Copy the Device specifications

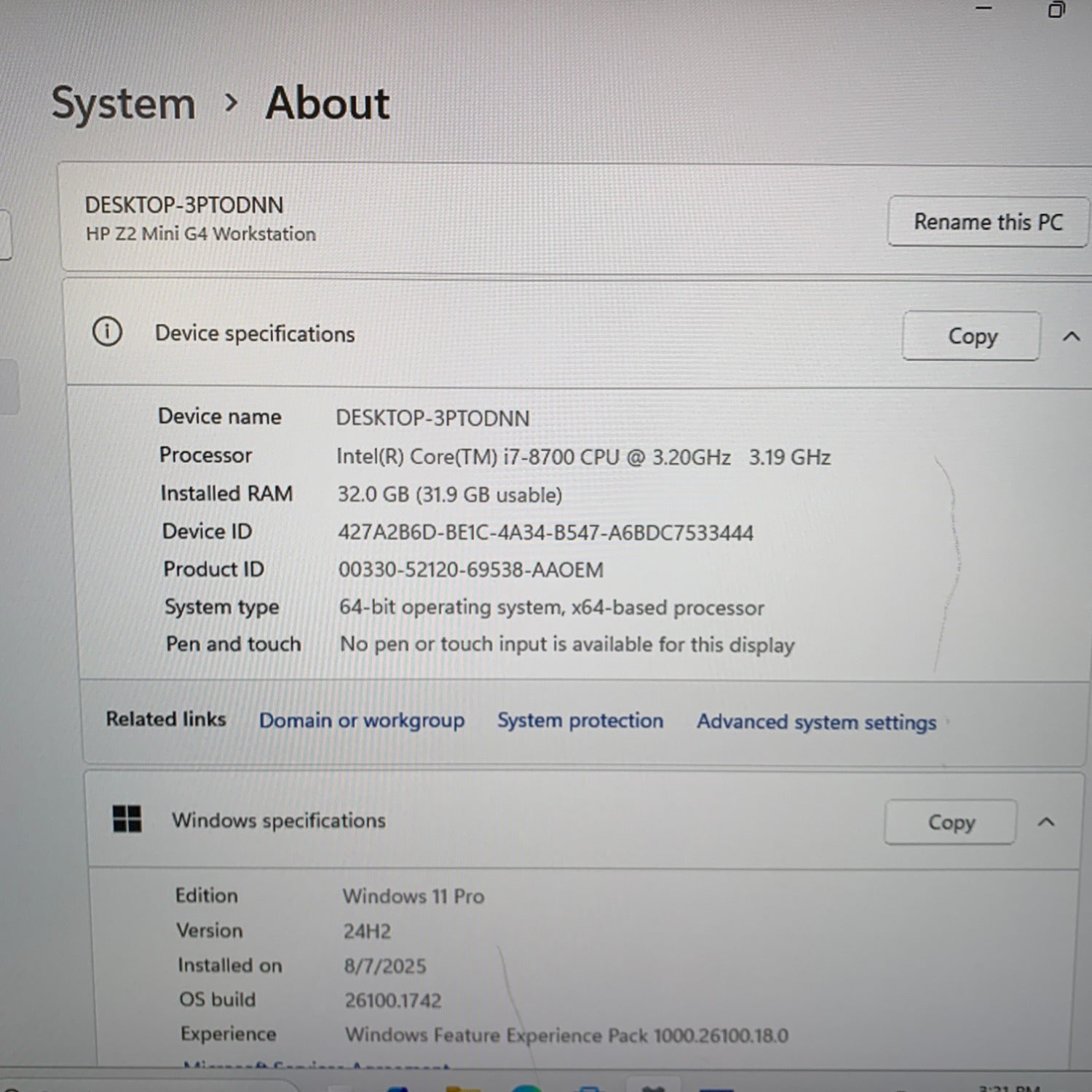972,336
